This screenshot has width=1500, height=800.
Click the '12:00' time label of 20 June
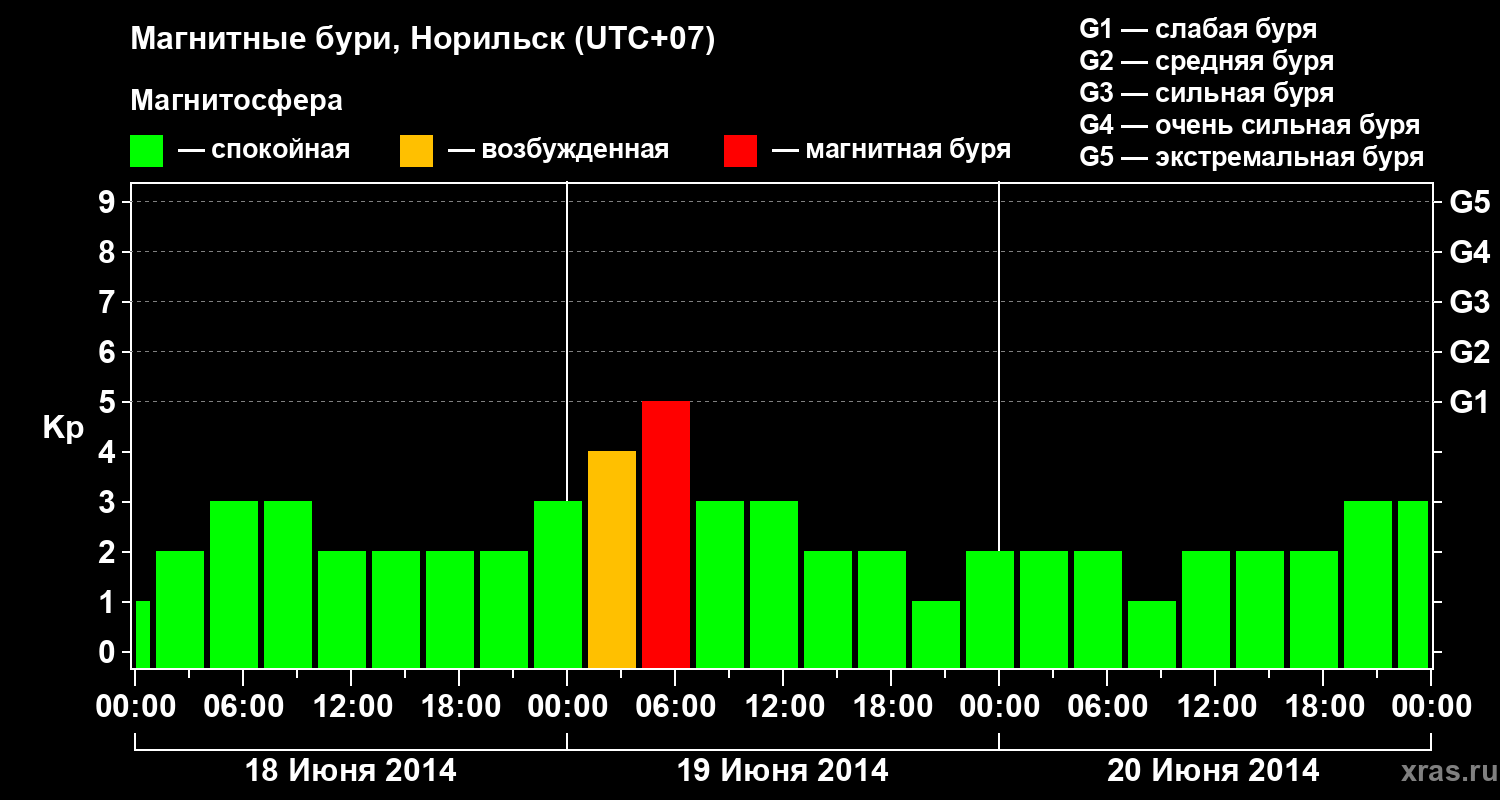[1215, 707]
